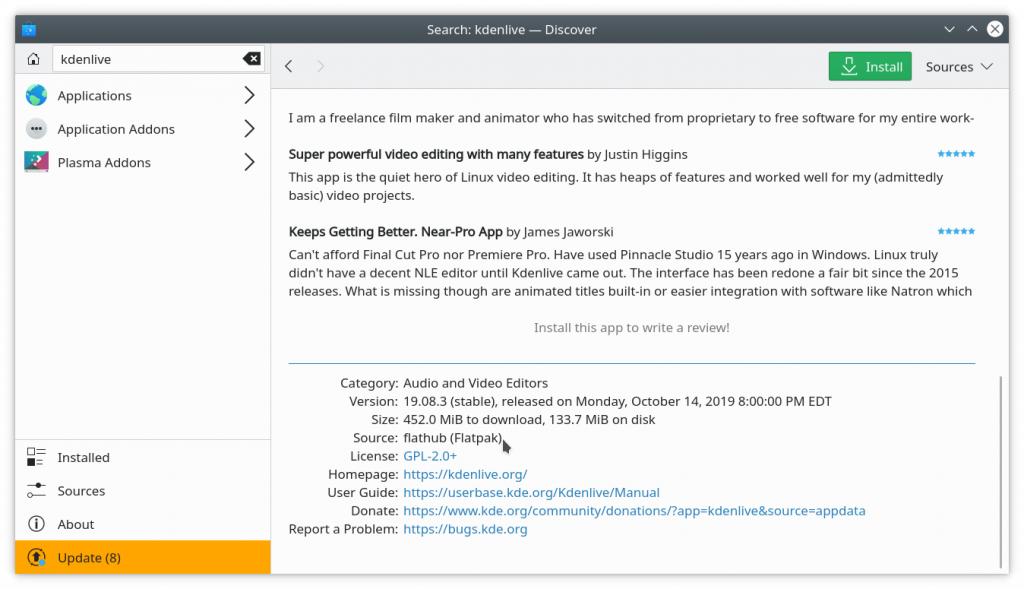Open the Sources dropdown in toolbar
Viewport: 1024px width, 589px height.
(x=958, y=67)
